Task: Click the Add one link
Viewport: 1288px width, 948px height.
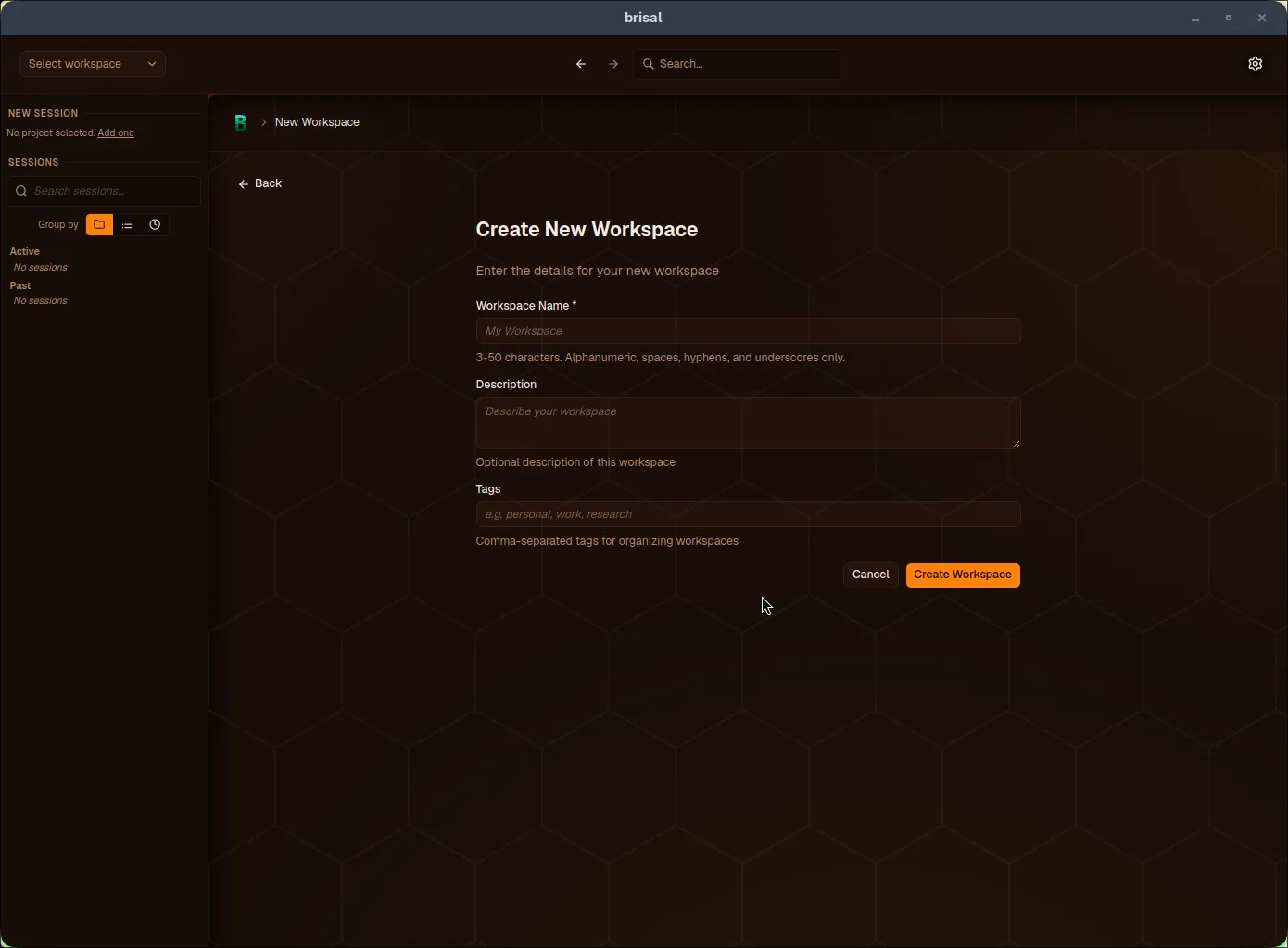Action: (116, 133)
